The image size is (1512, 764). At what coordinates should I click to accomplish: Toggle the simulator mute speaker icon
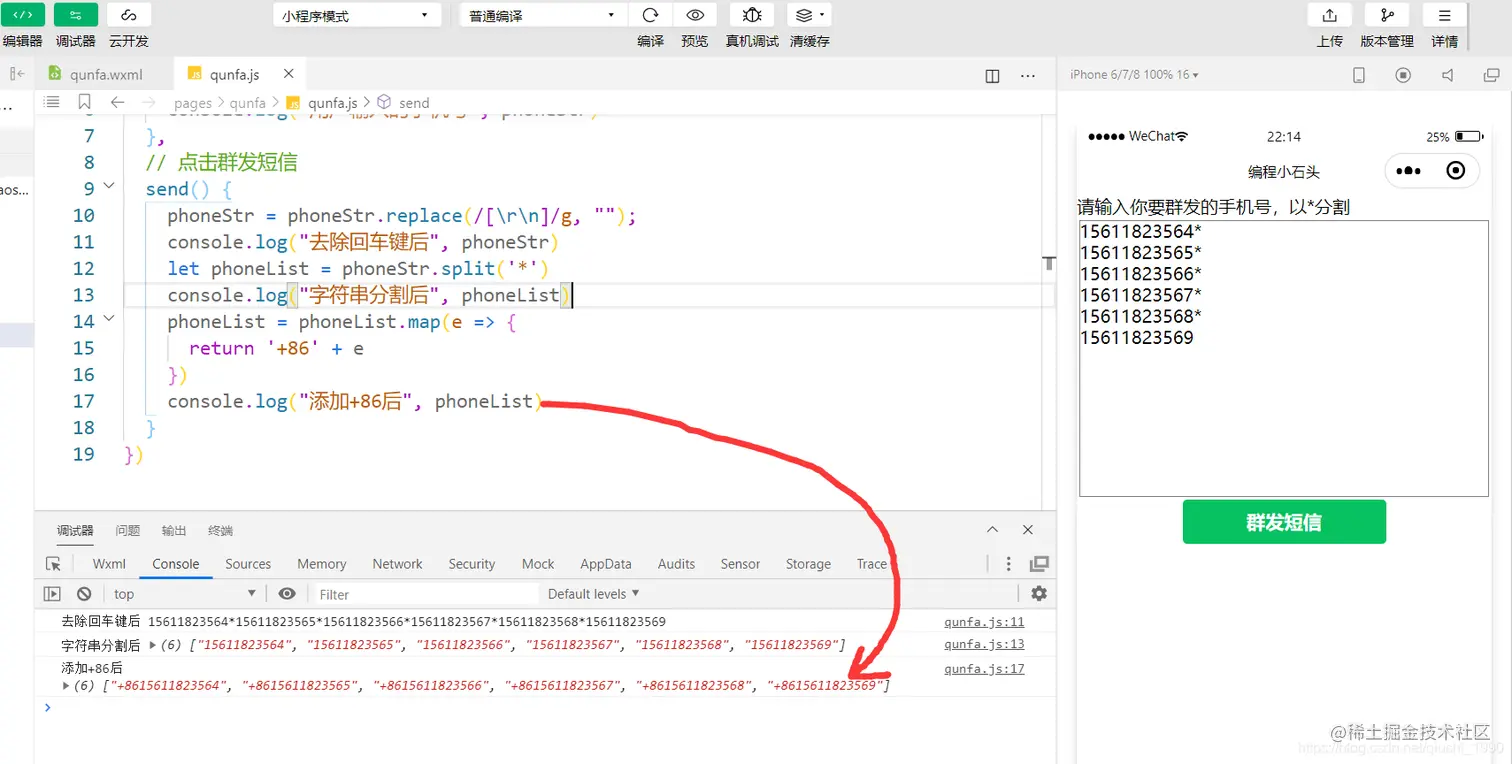1447,75
